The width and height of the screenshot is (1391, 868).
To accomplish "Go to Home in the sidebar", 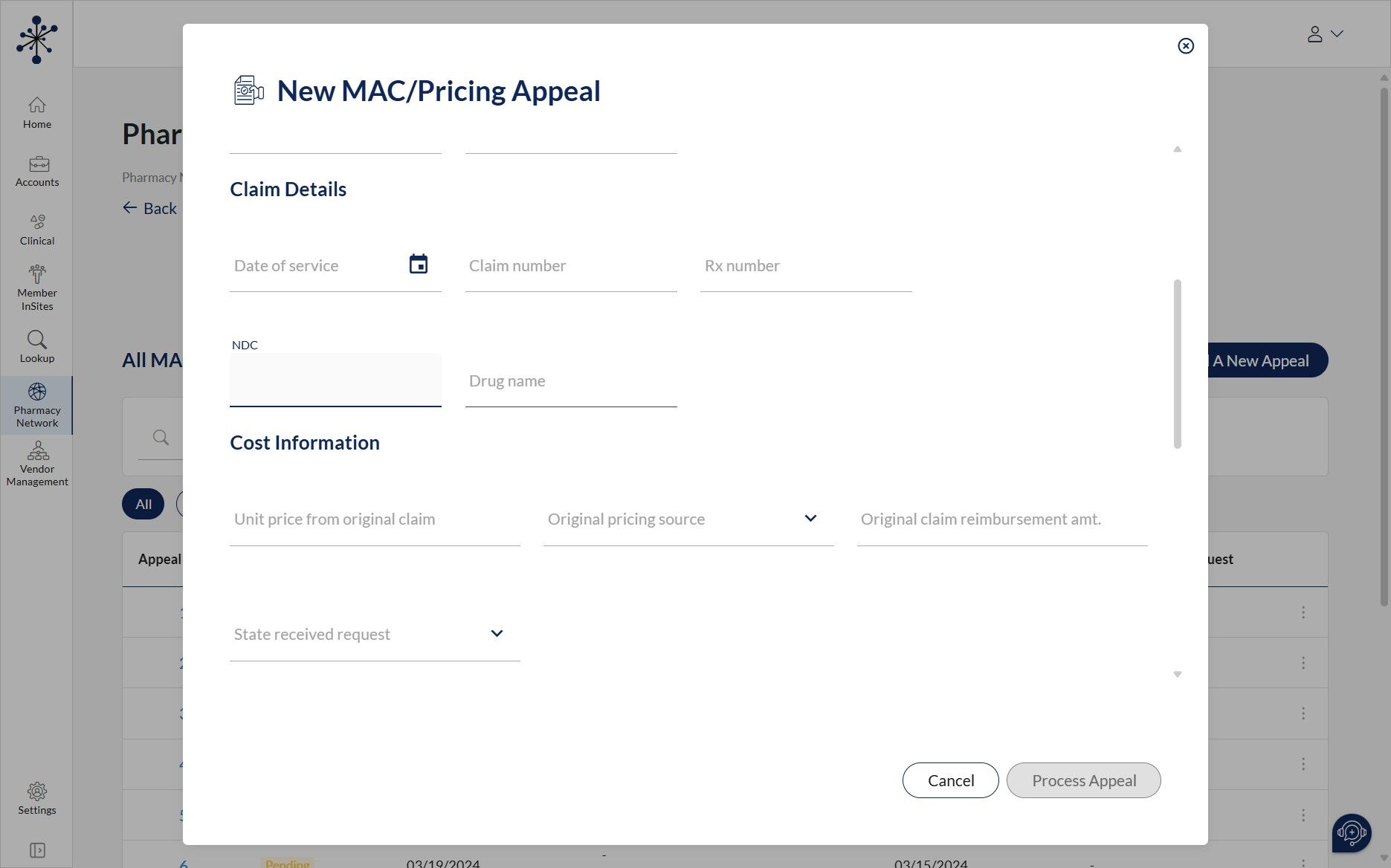I will point(37,113).
